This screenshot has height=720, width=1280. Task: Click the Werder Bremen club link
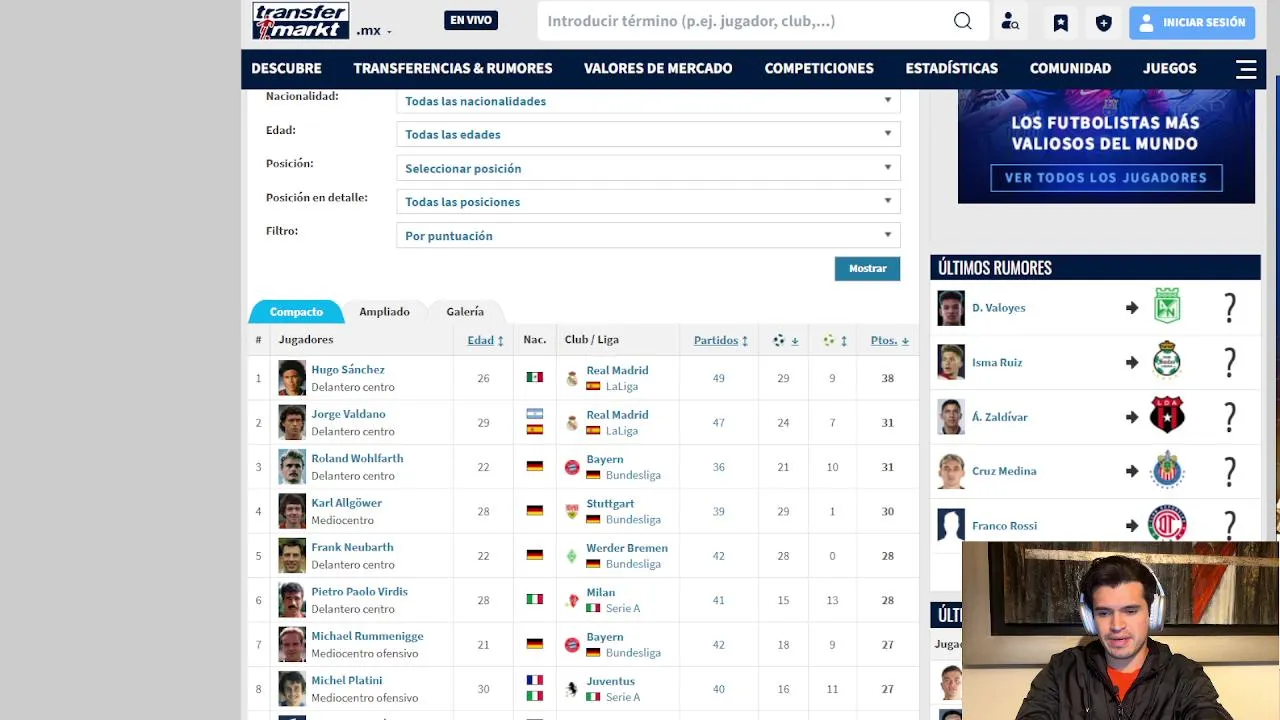[627, 548]
